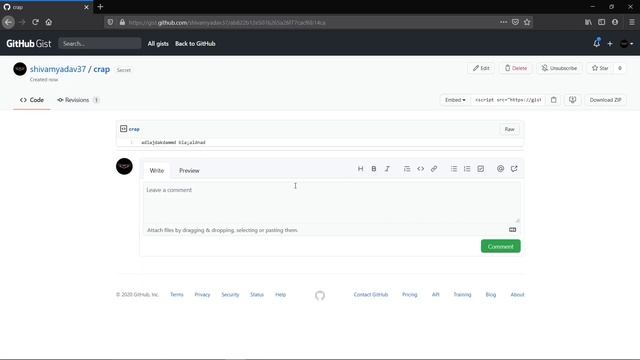
Task: Open gist in GitHub Desktop icon
Action: (x=572, y=100)
